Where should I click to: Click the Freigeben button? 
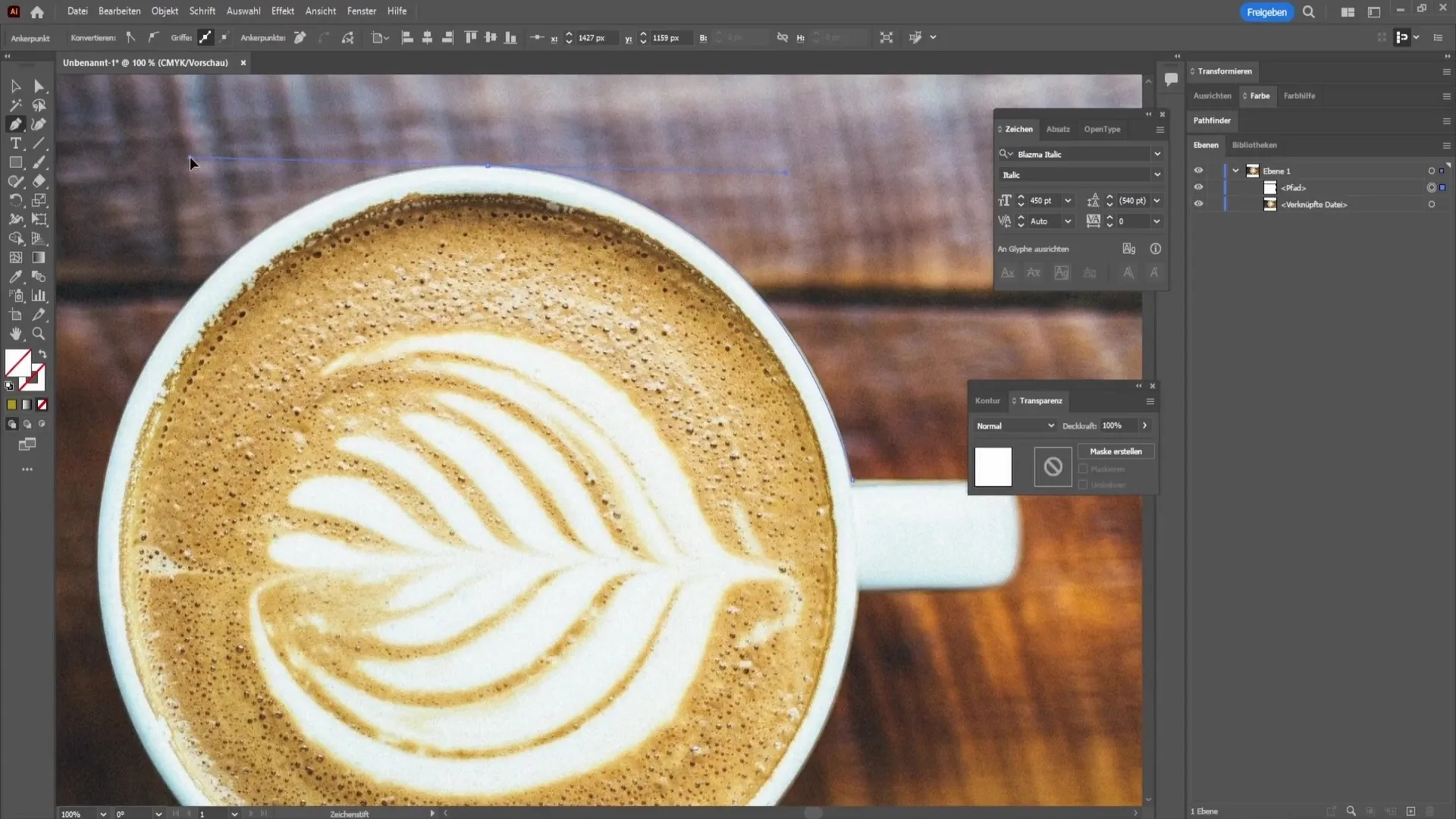click(1266, 12)
